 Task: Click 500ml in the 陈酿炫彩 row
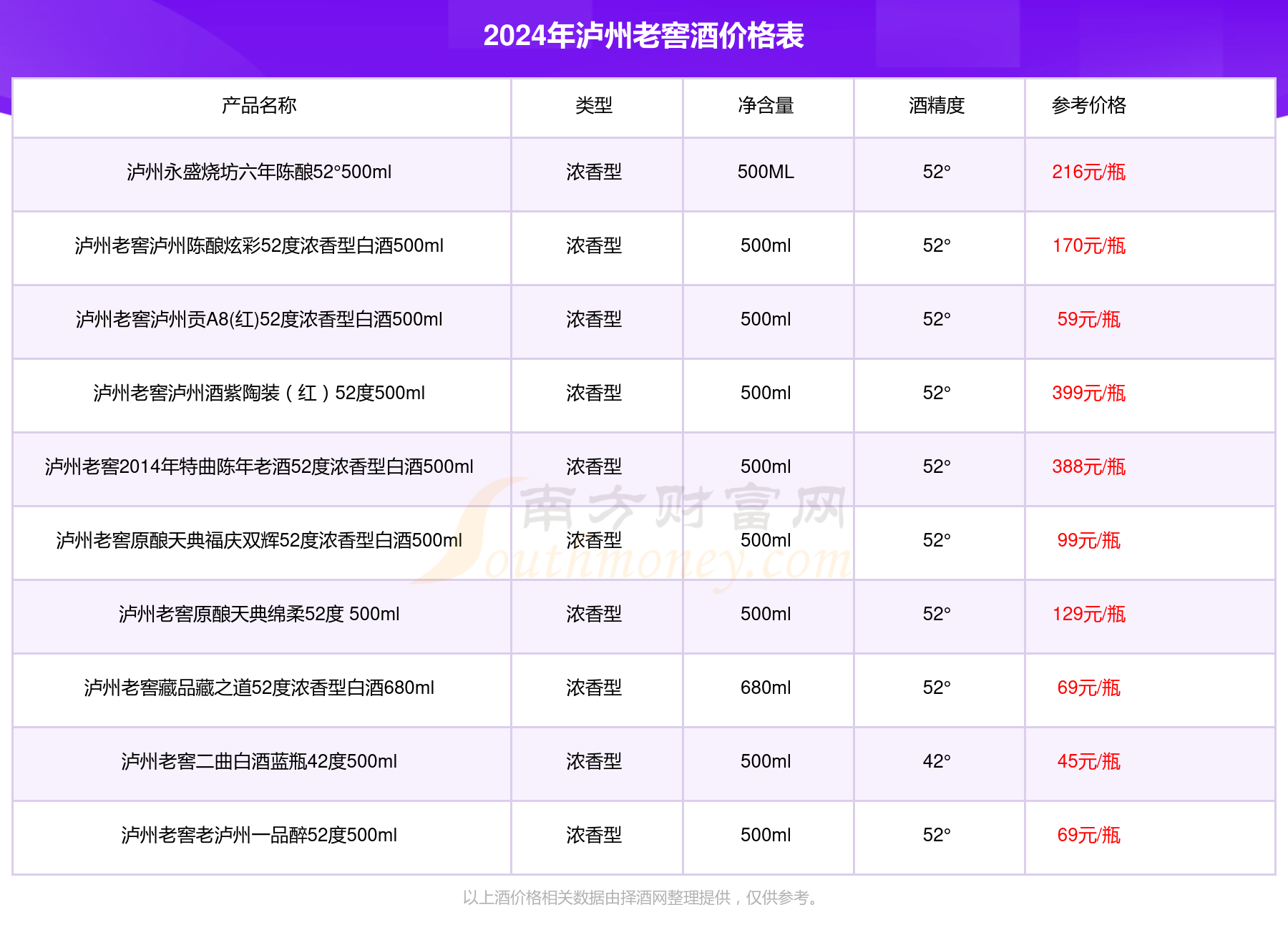pos(766,245)
